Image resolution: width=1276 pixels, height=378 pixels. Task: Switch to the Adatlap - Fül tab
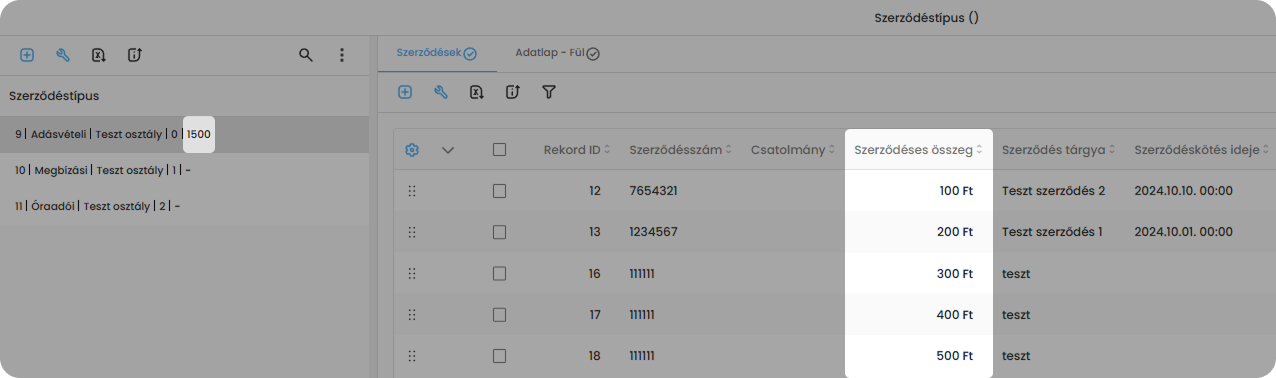[x=557, y=53]
